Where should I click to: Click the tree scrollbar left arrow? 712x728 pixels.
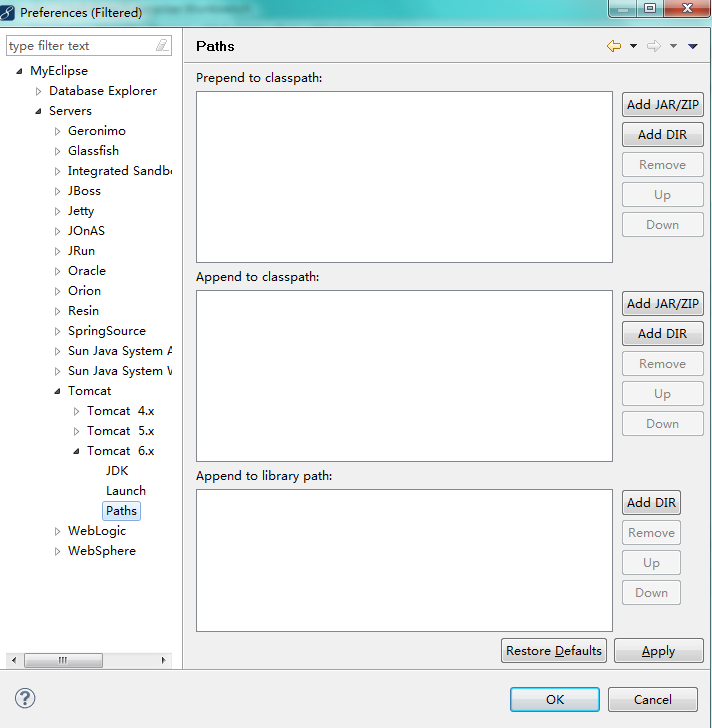point(14,660)
